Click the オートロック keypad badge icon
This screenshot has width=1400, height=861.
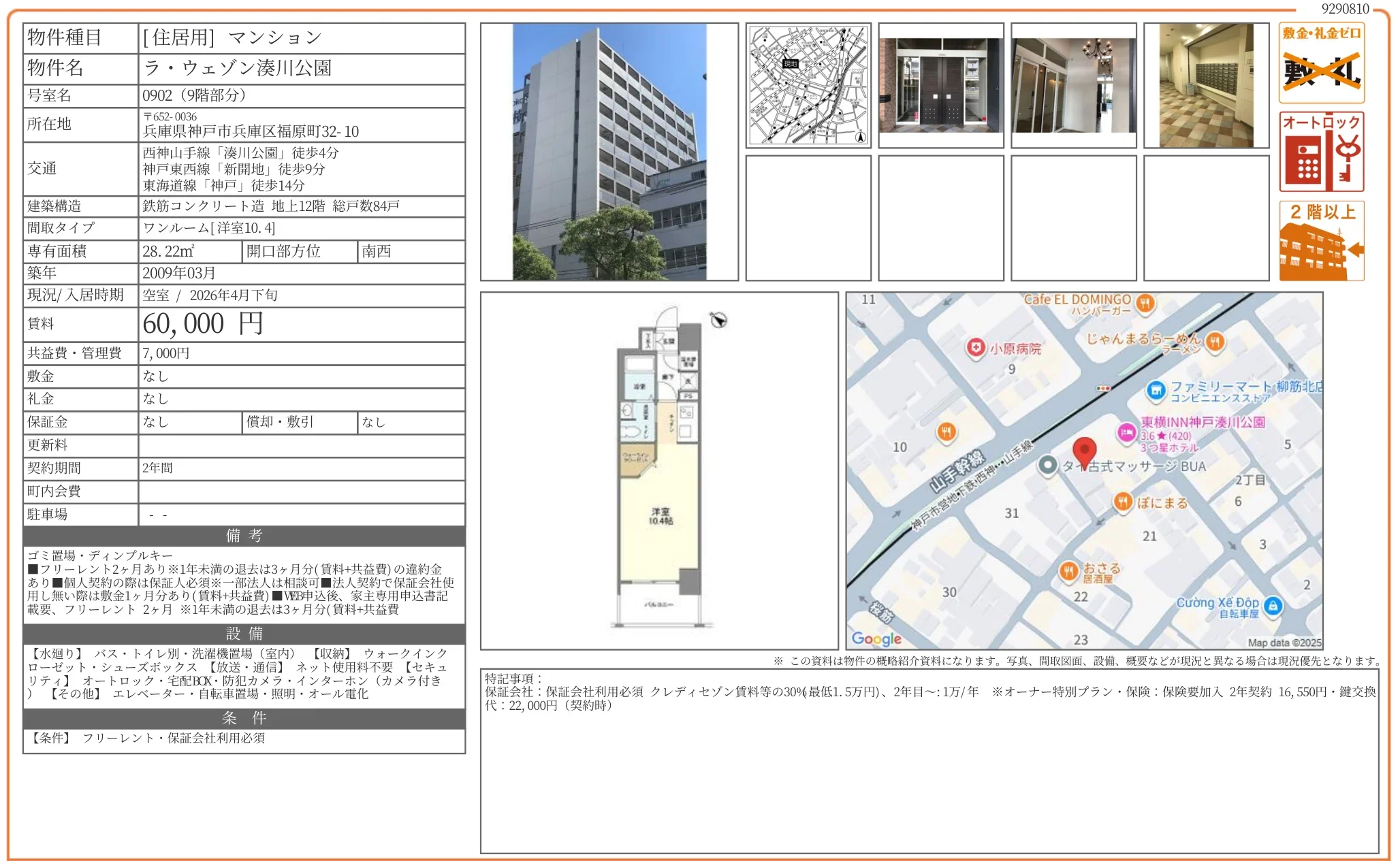1321,152
